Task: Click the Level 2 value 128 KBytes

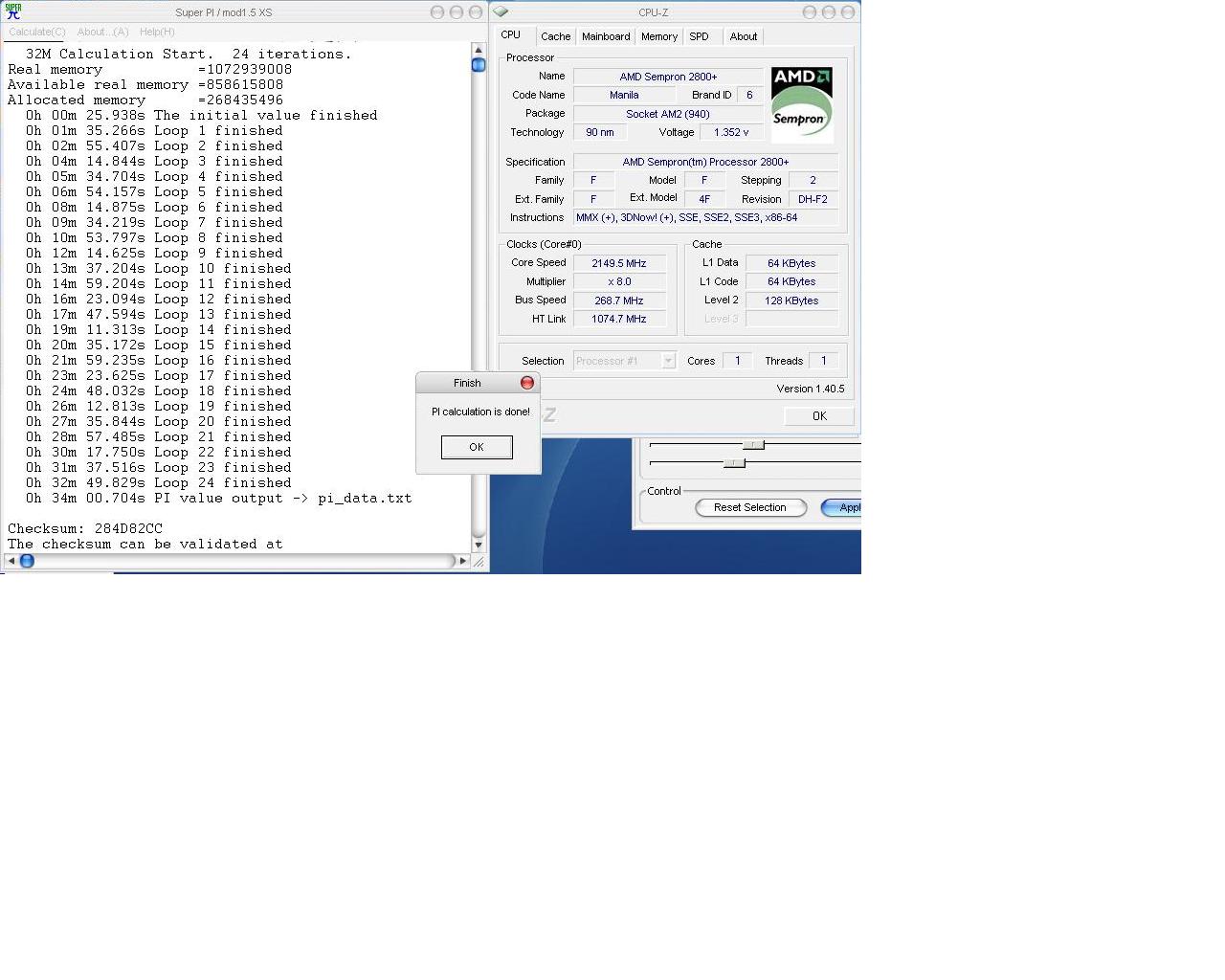Action: [791, 301]
